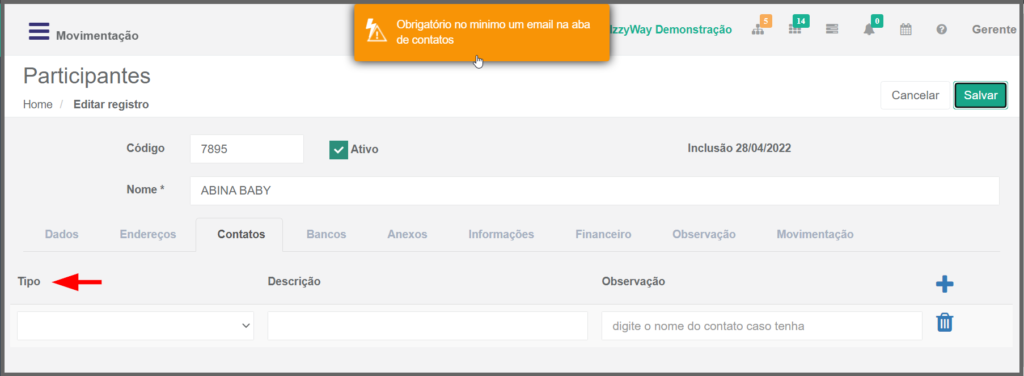The width and height of the screenshot is (1024, 376).
Task: Click the warning icon in orange alert
Action: (376, 31)
